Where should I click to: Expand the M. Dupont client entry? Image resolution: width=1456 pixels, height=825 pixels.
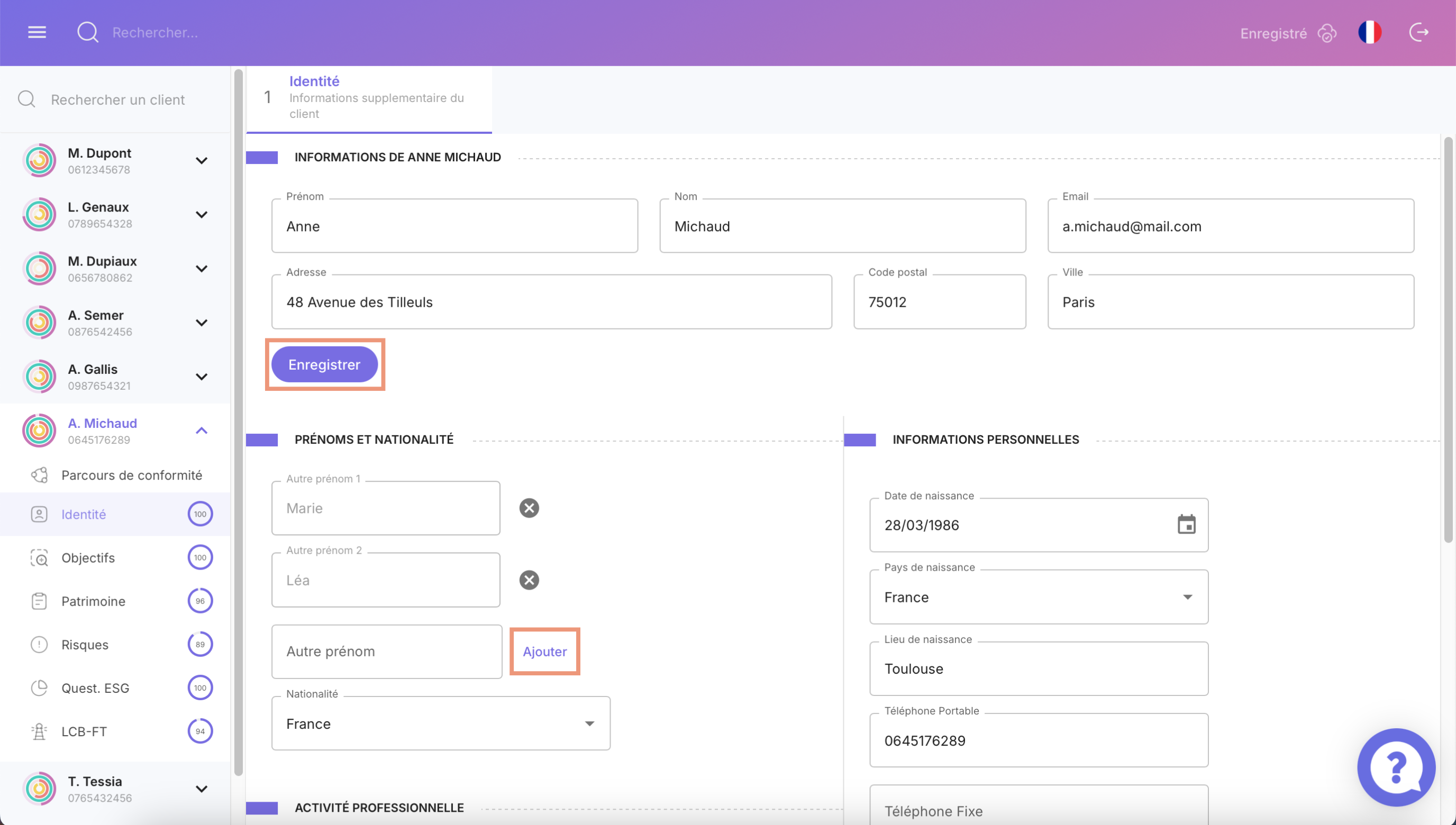(x=202, y=160)
